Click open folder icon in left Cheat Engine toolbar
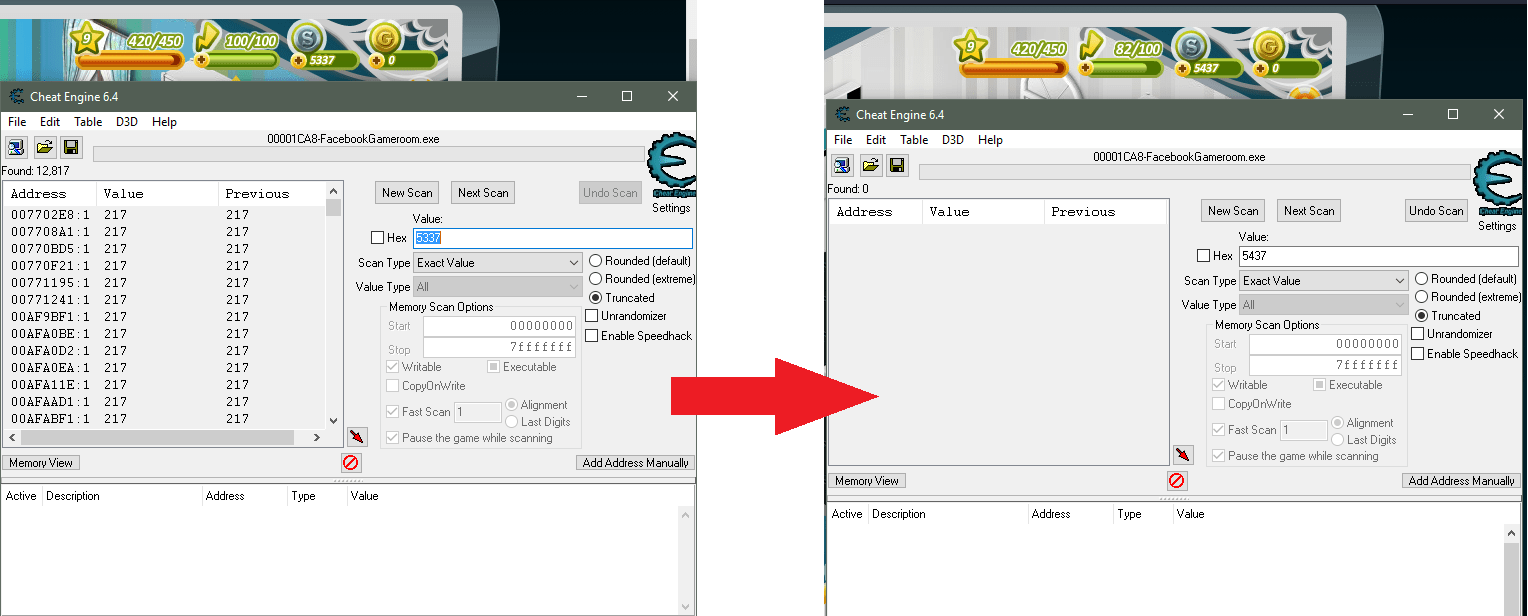The height and width of the screenshot is (616, 1528). pos(44,148)
